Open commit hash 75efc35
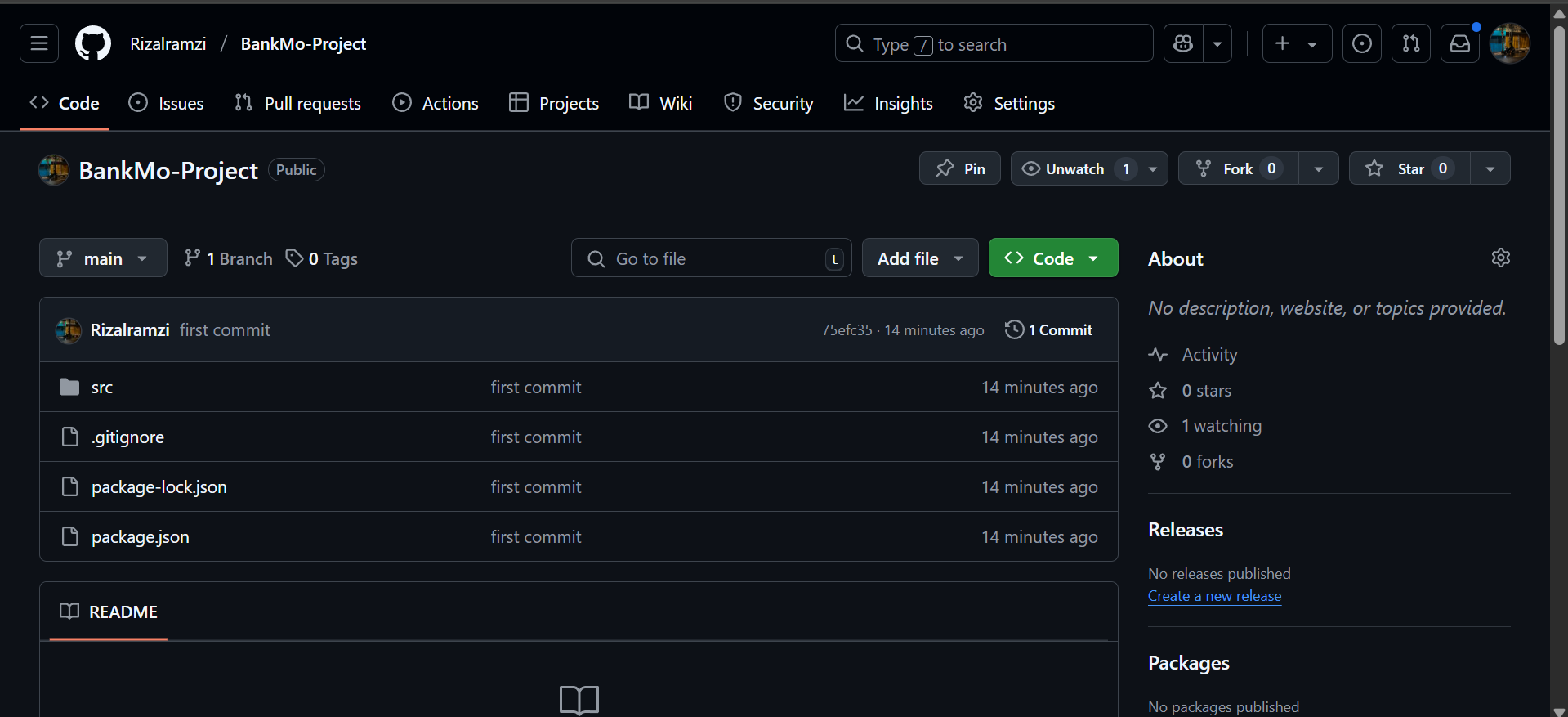The height and width of the screenshot is (717, 1568). 847,329
